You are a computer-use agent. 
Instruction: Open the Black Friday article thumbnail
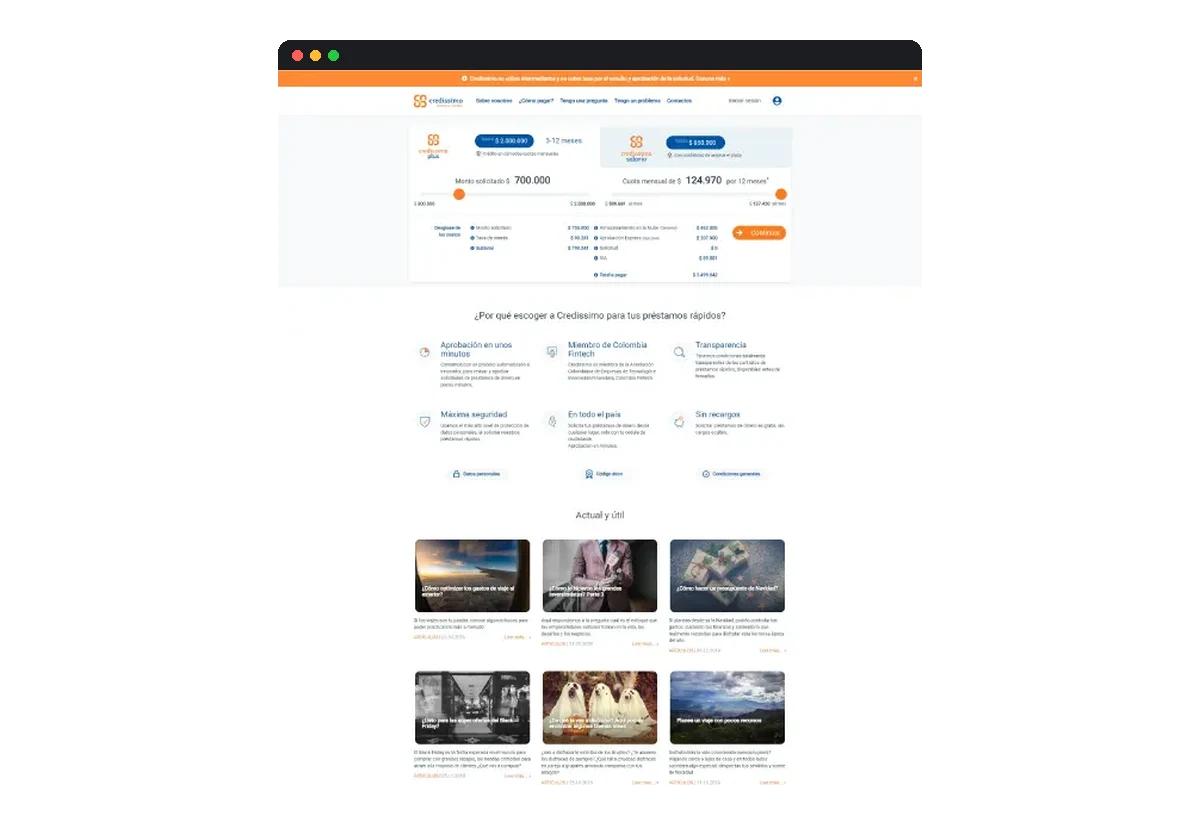pyautogui.click(x=472, y=708)
